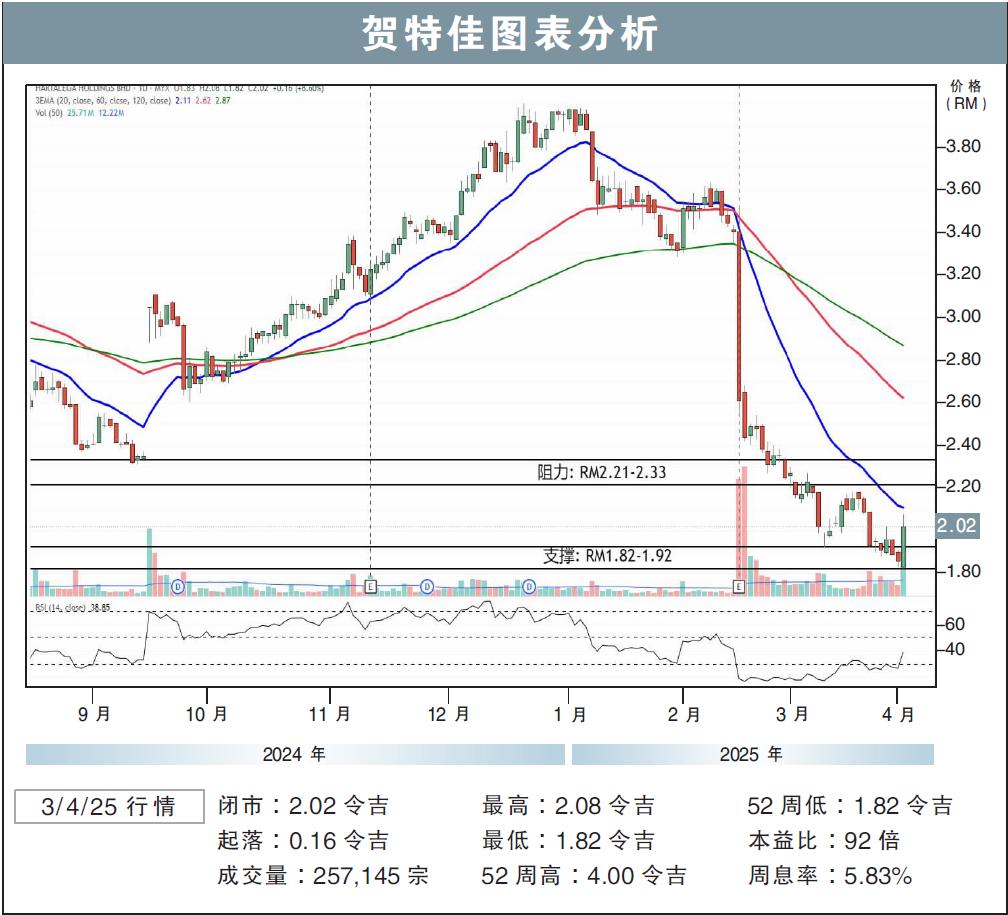Image resolution: width=1008 pixels, height=915 pixels.
Task: Select the P/E ratio 本益比: 92倍
Action: (824, 840)
